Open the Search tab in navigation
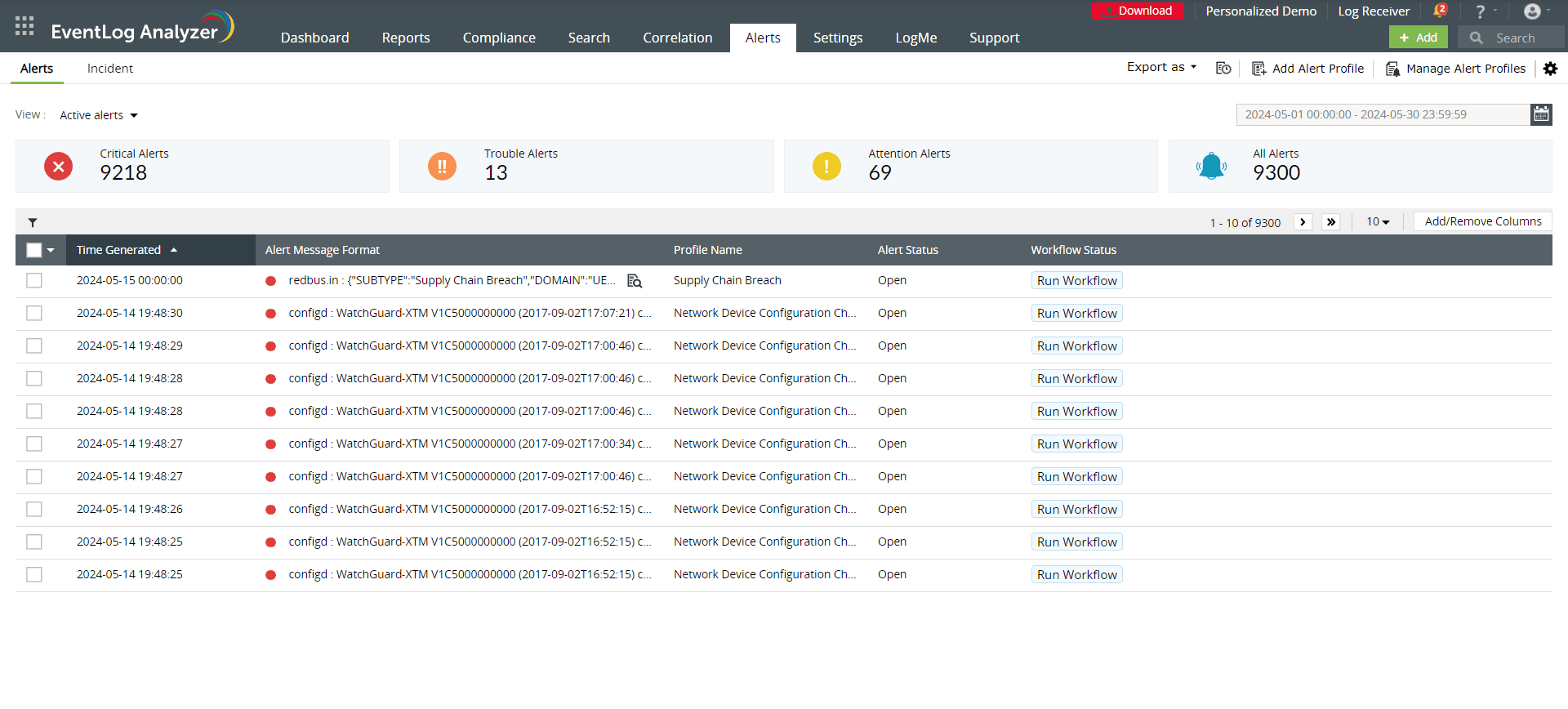The width and height of the screenshot is (1568, 709). (589, 38)
